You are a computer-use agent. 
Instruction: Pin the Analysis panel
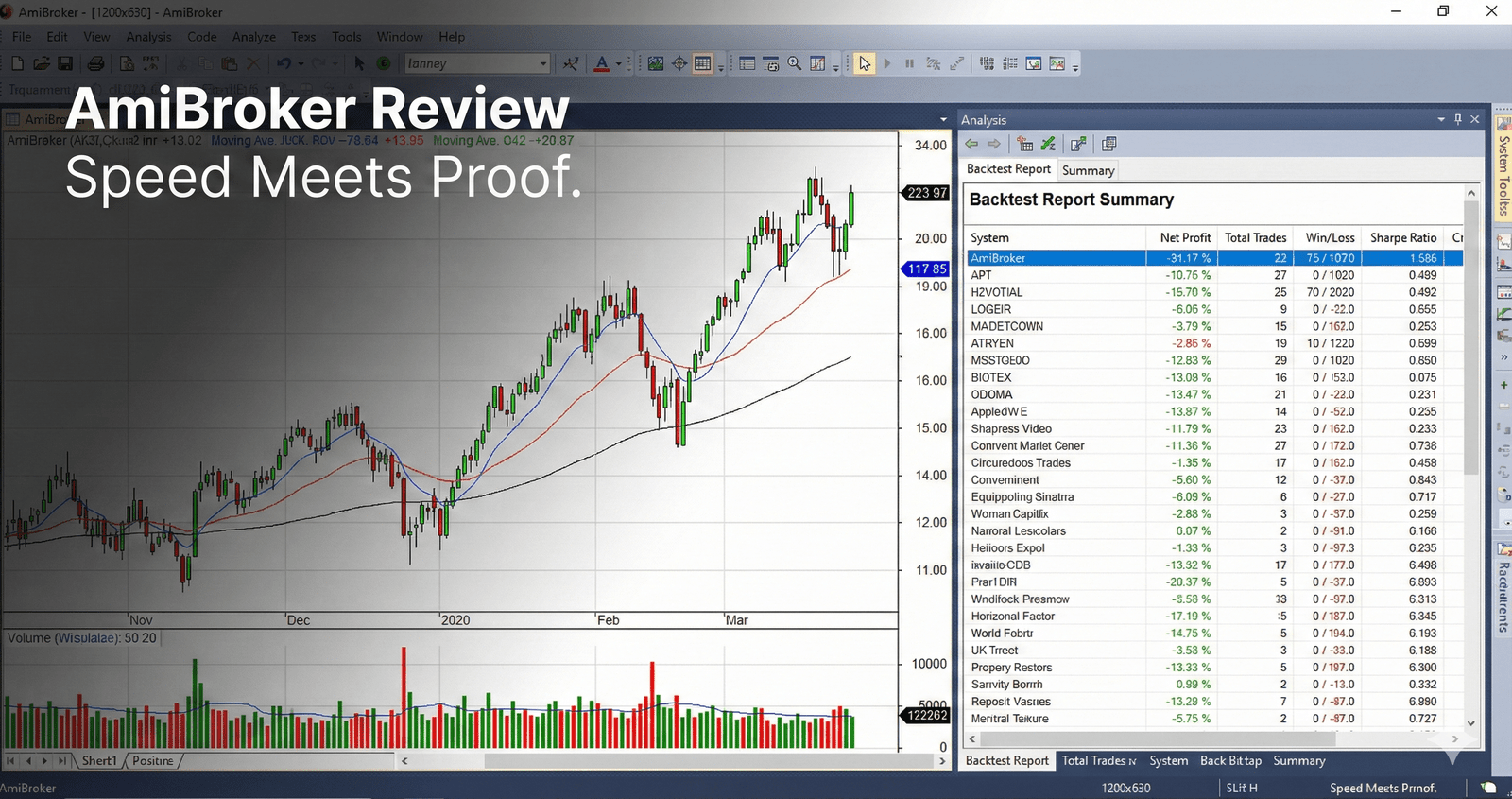tap(1458, 119)
